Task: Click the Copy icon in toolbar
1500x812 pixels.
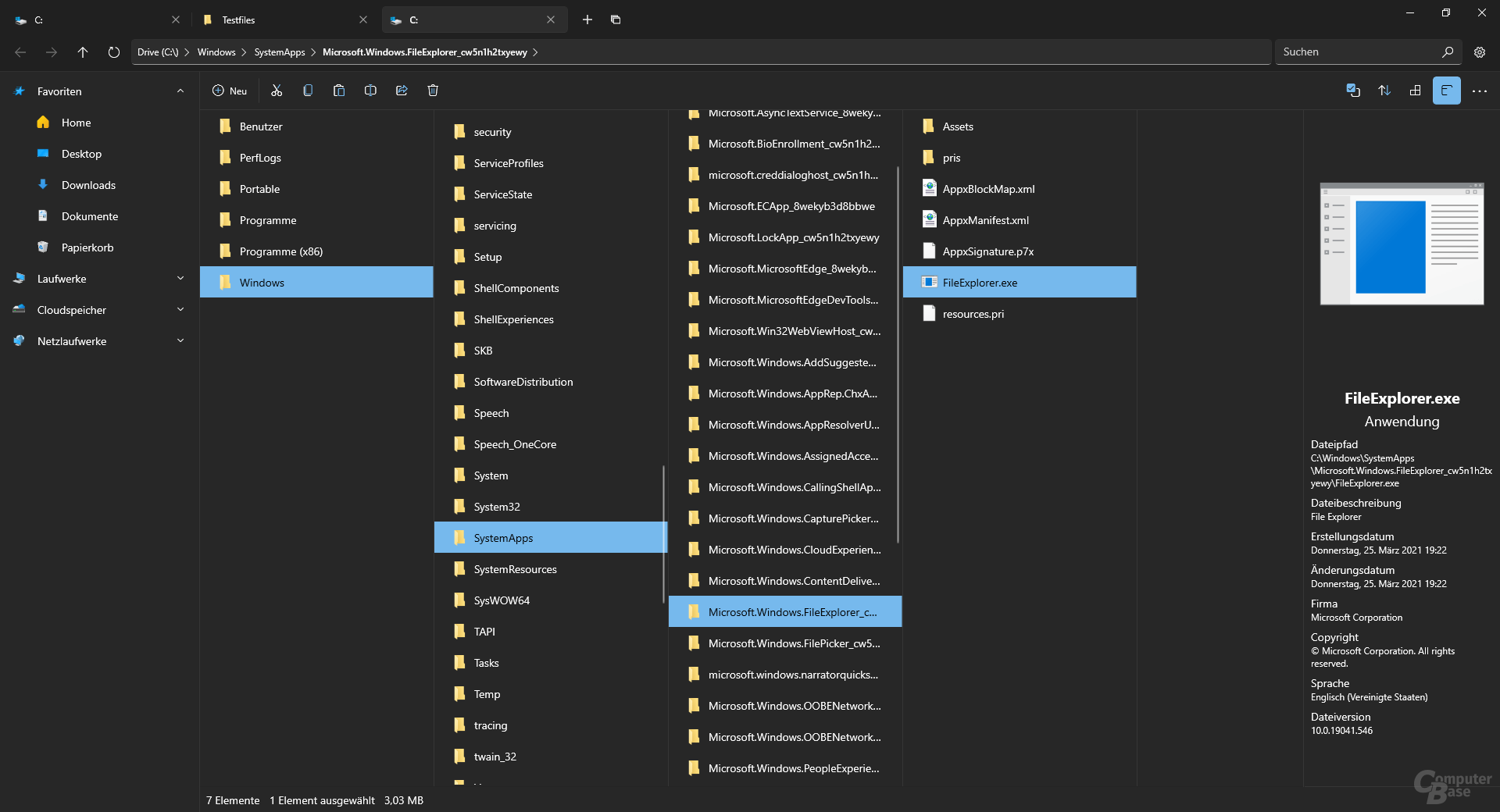Action: point(308,91)
